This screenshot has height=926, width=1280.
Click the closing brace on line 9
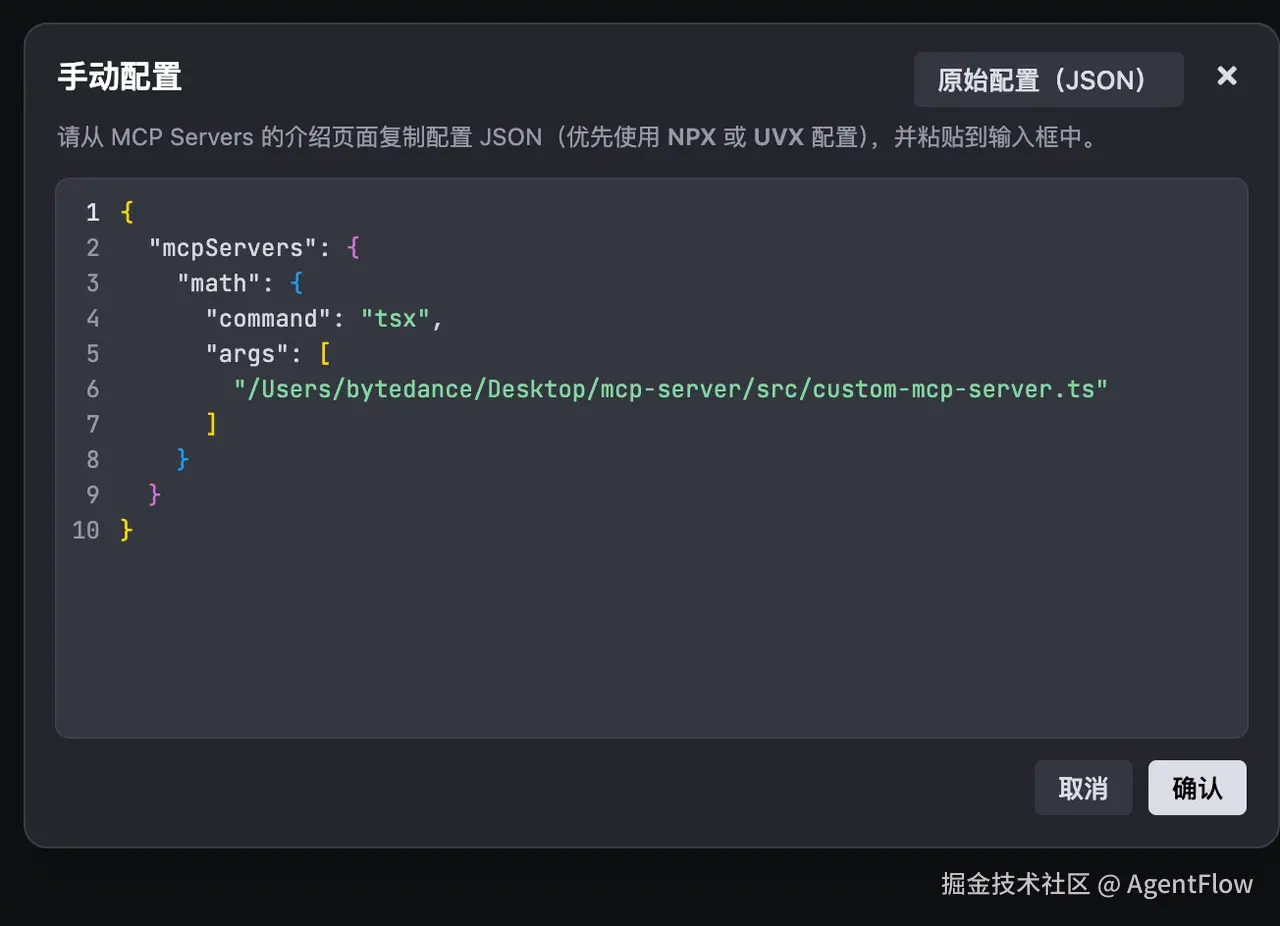click(x=153, y=494)
